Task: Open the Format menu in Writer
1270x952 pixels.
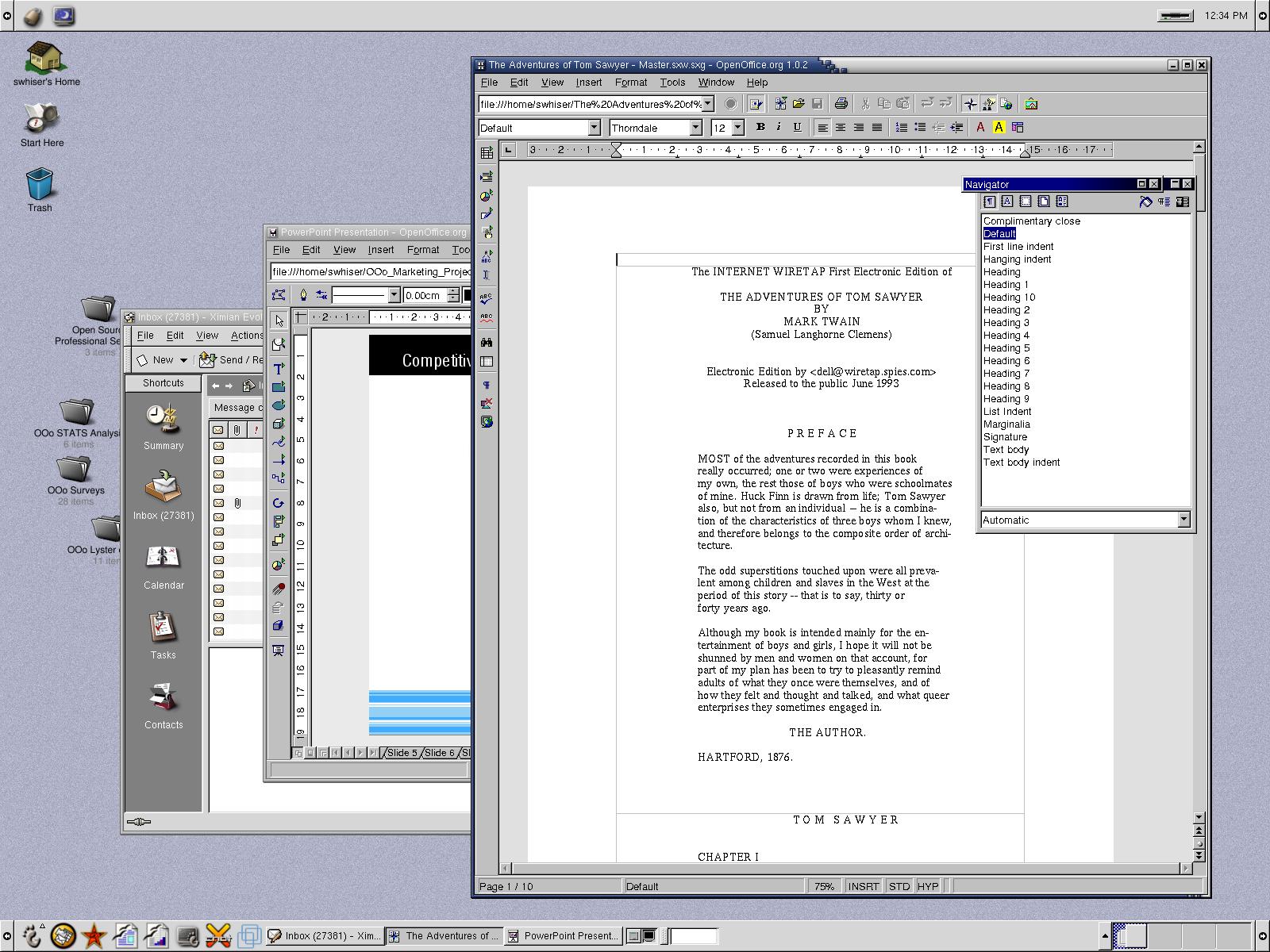Action: click(631, 83)
